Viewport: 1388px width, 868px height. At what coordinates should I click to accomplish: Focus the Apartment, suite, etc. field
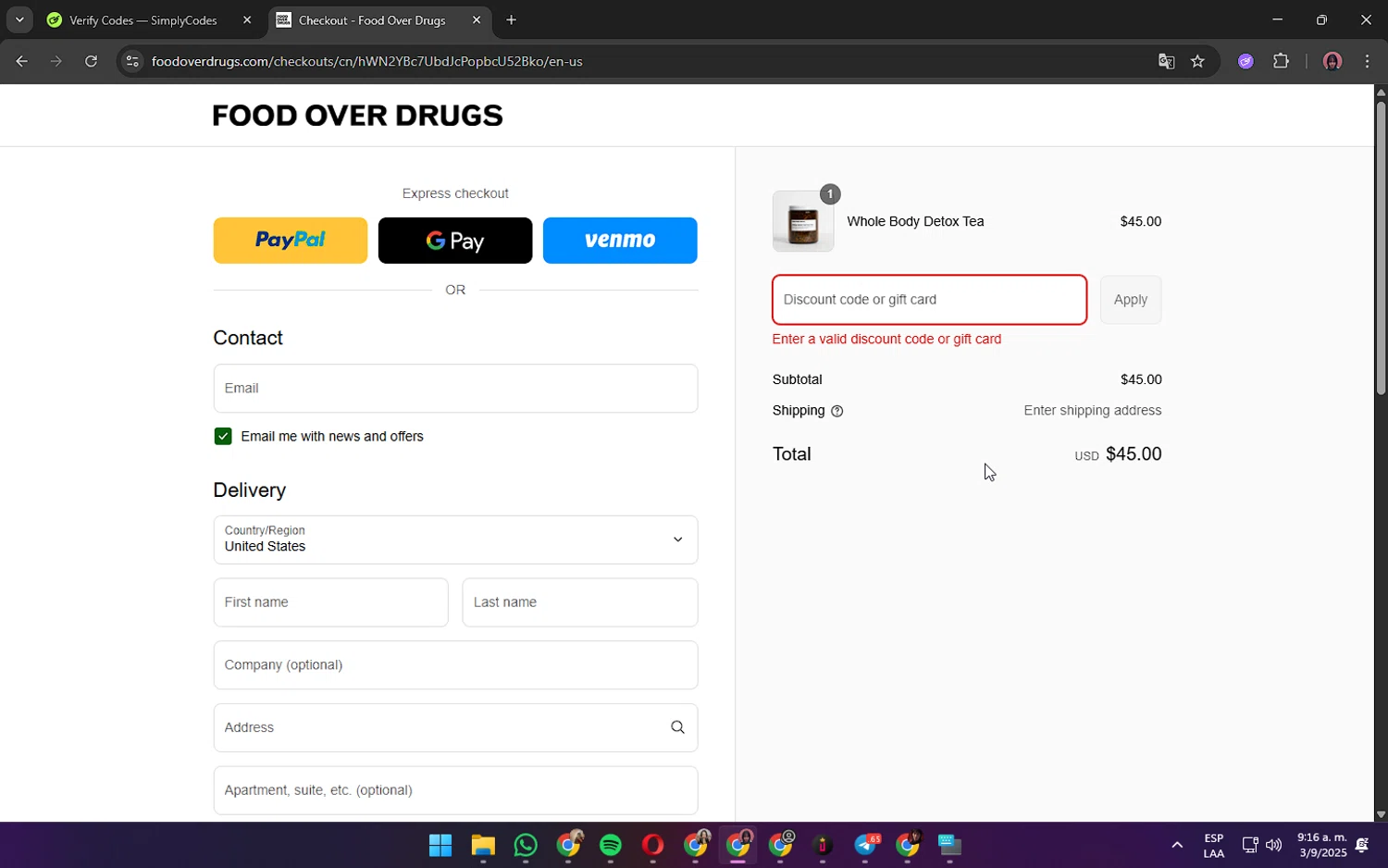(x=455, y=790)
